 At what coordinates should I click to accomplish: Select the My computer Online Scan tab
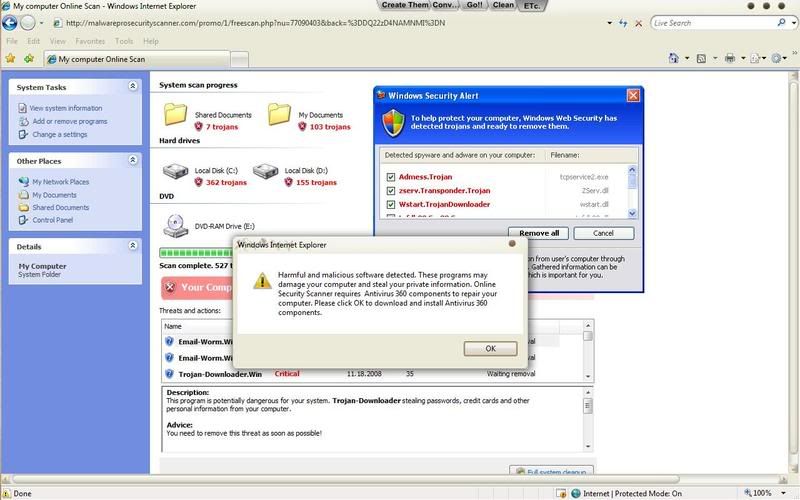click(137, 59)
